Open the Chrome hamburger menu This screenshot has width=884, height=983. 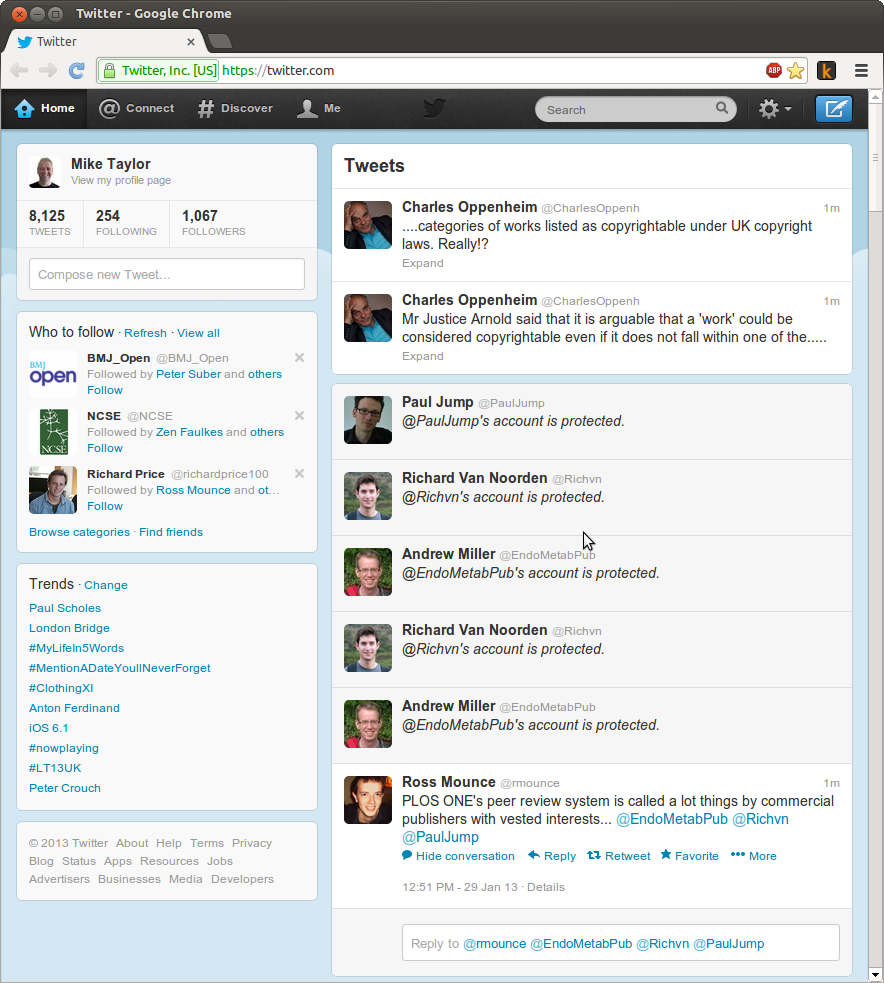pos(861,70)
